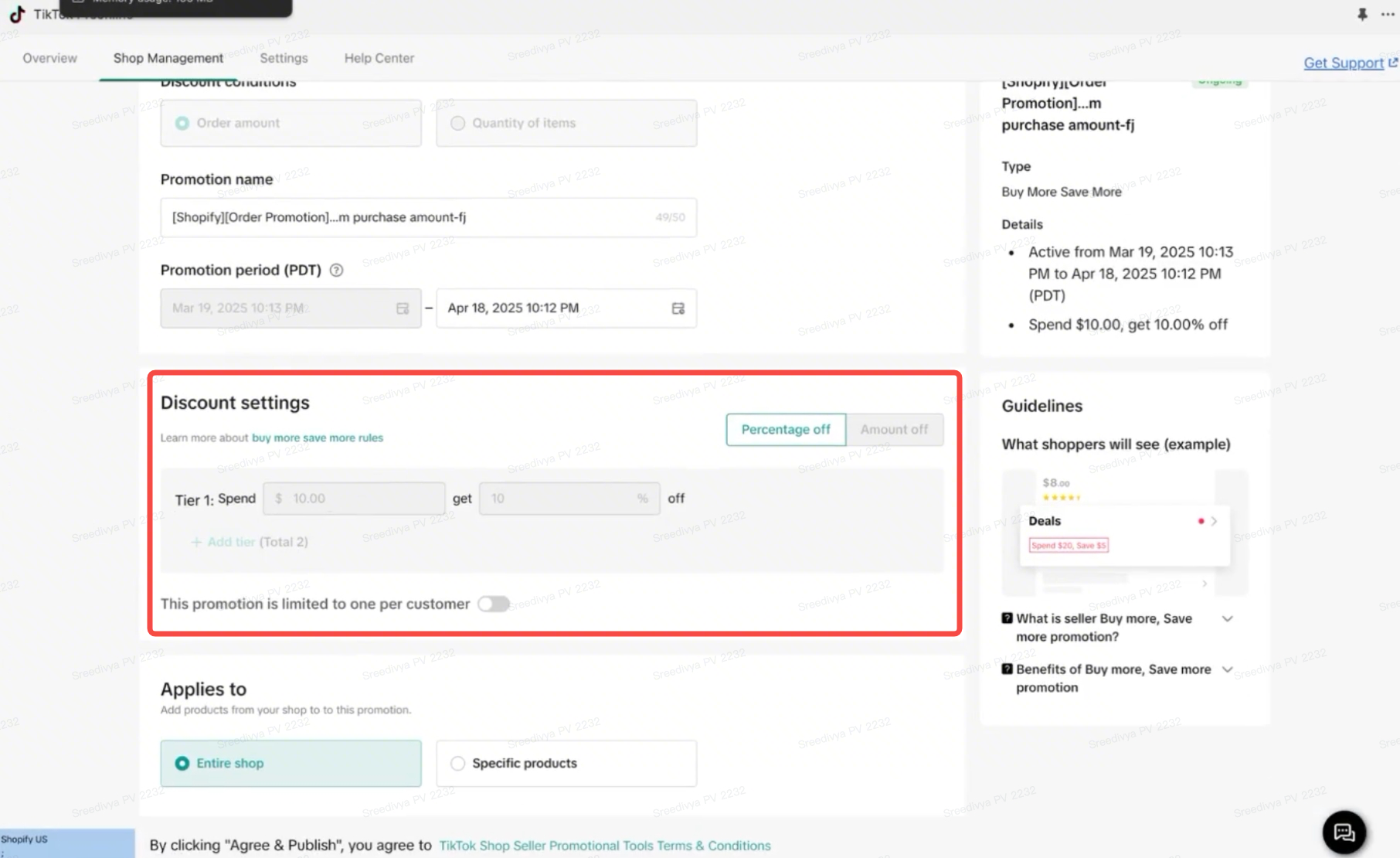The width and height of the screenshot is (1400, 858).
Task: Expand What is seller Buy more question
Action: pos(1227,618)
